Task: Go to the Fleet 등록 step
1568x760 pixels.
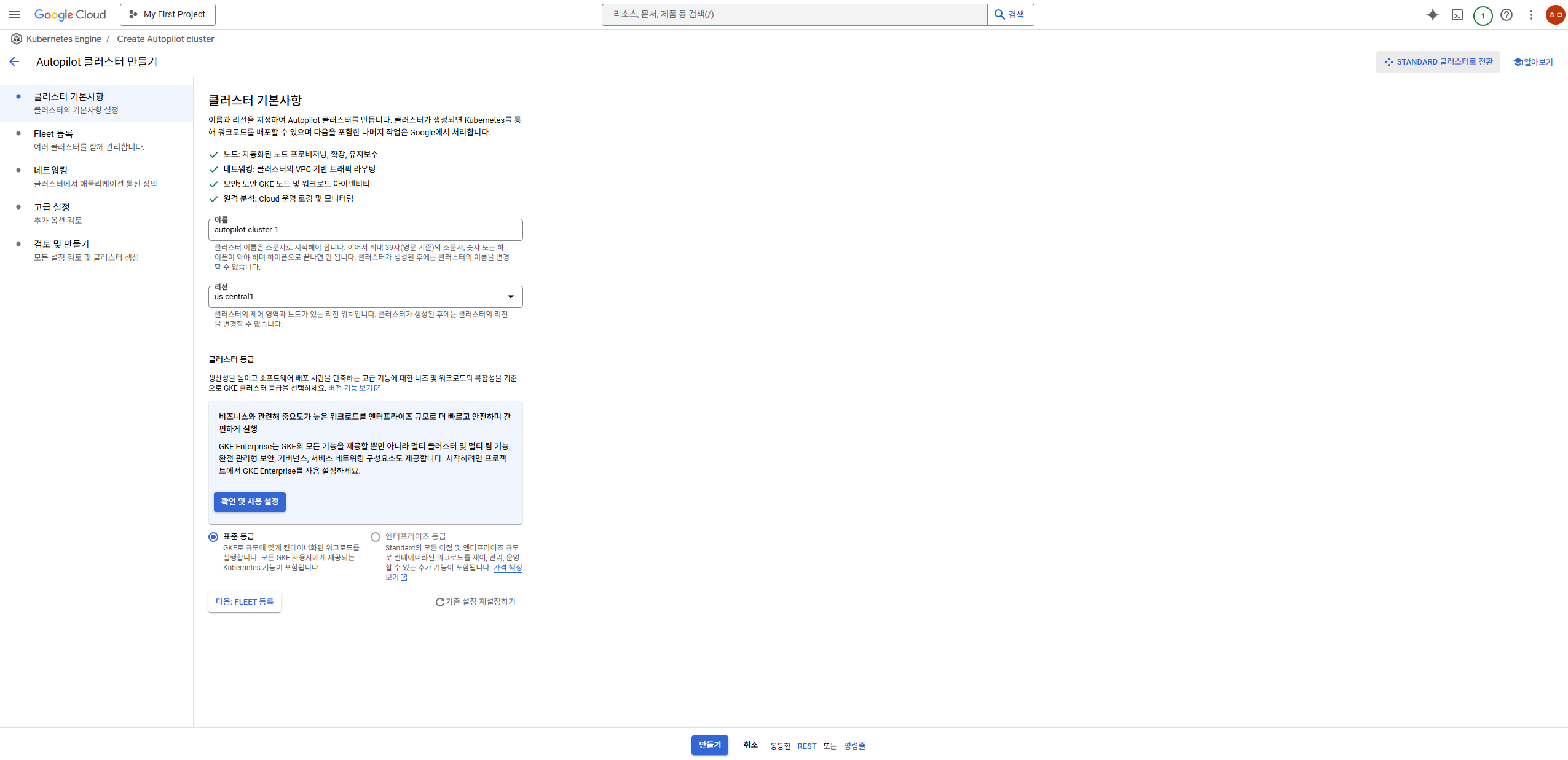Action: pos(53,134)
